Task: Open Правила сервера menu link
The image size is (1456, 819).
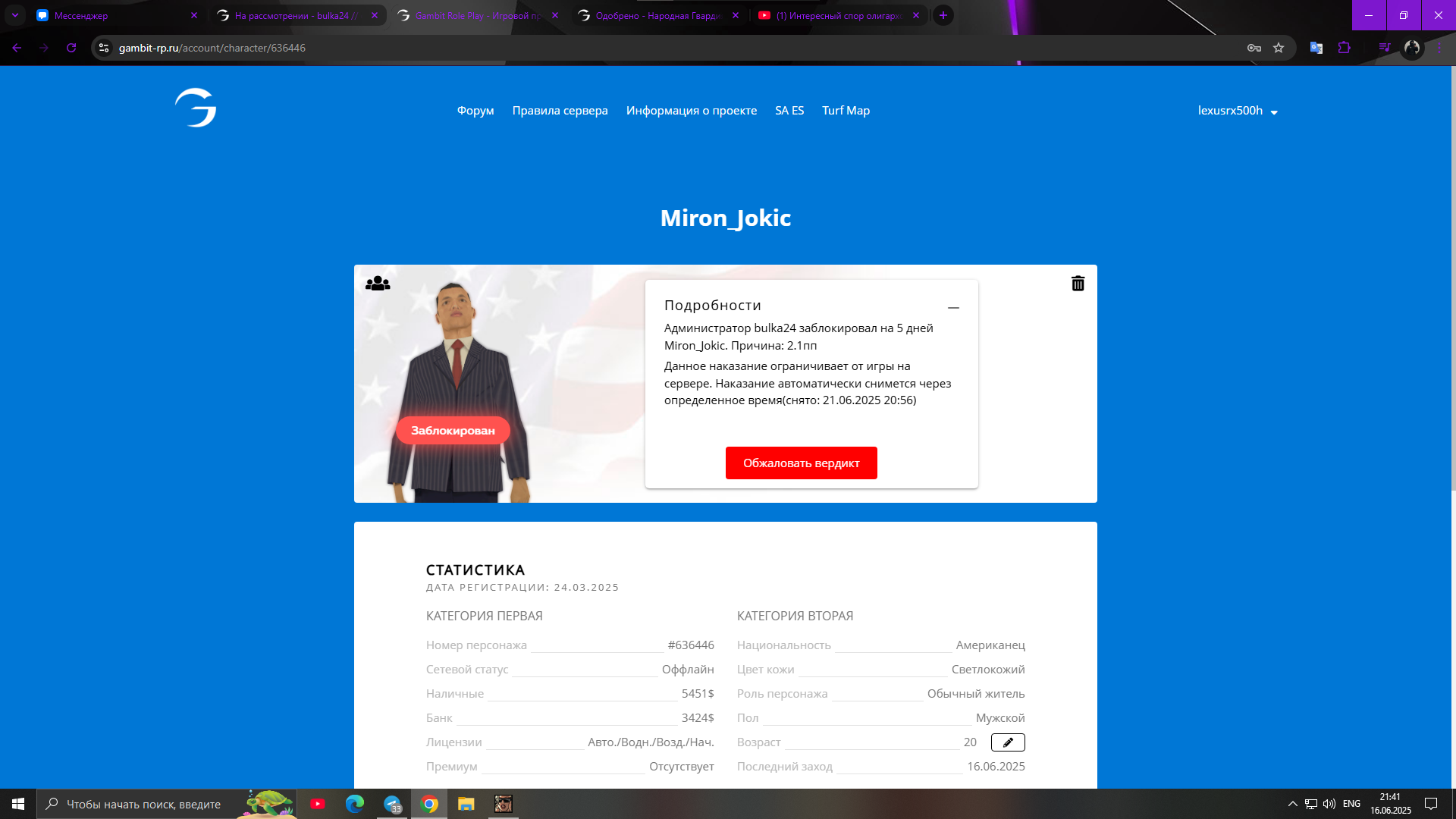Action: point(560,111)
